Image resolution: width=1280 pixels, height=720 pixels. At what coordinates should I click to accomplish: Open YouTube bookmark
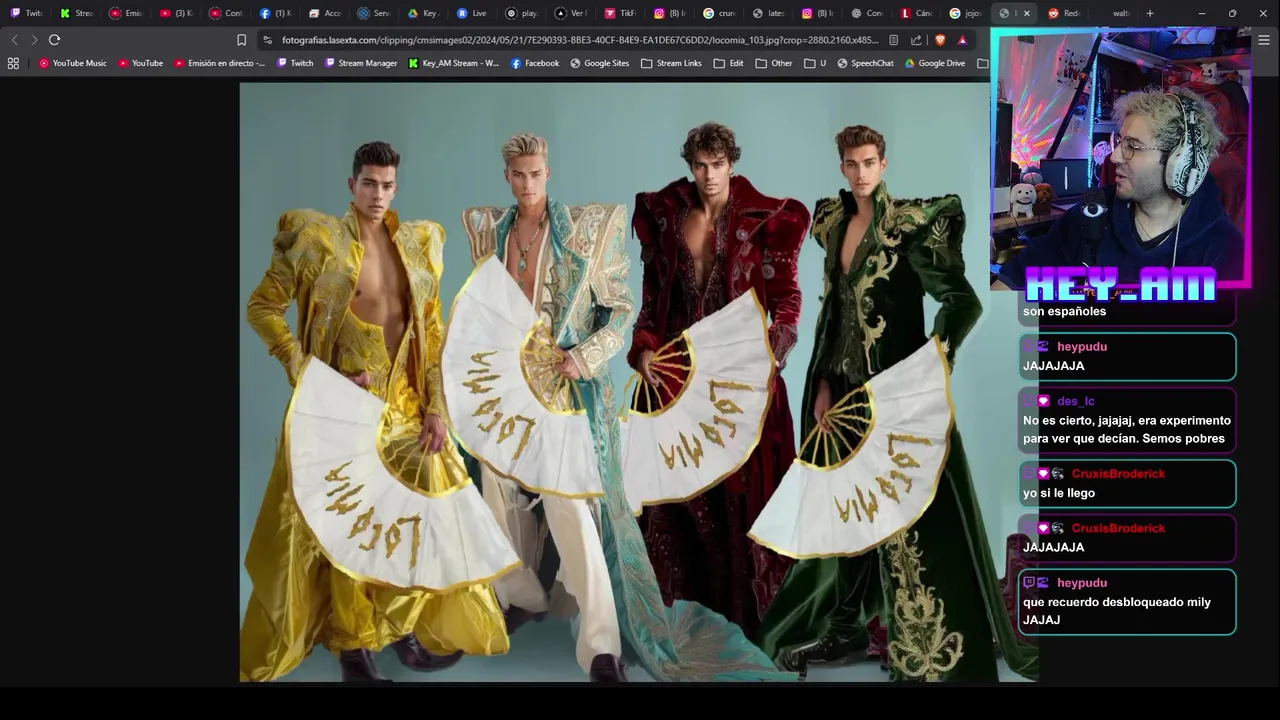[141, 63]
